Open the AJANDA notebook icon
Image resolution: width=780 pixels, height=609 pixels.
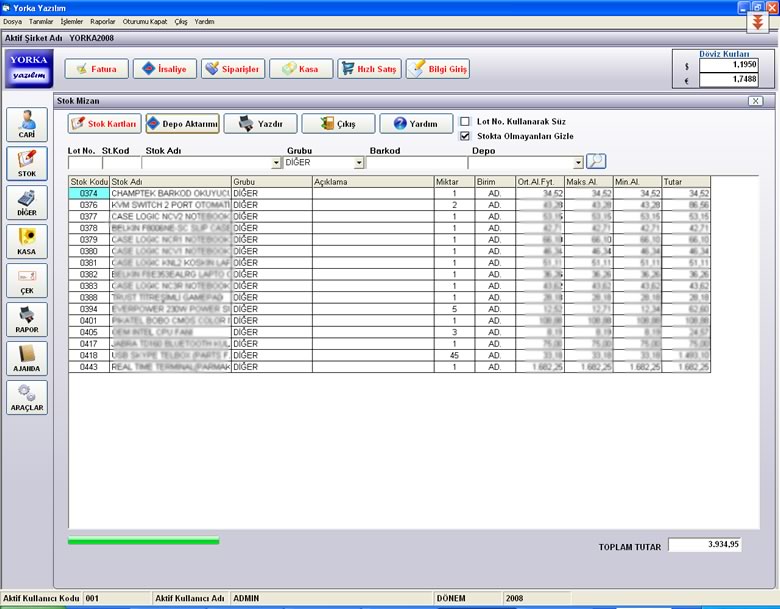point(27,358)
